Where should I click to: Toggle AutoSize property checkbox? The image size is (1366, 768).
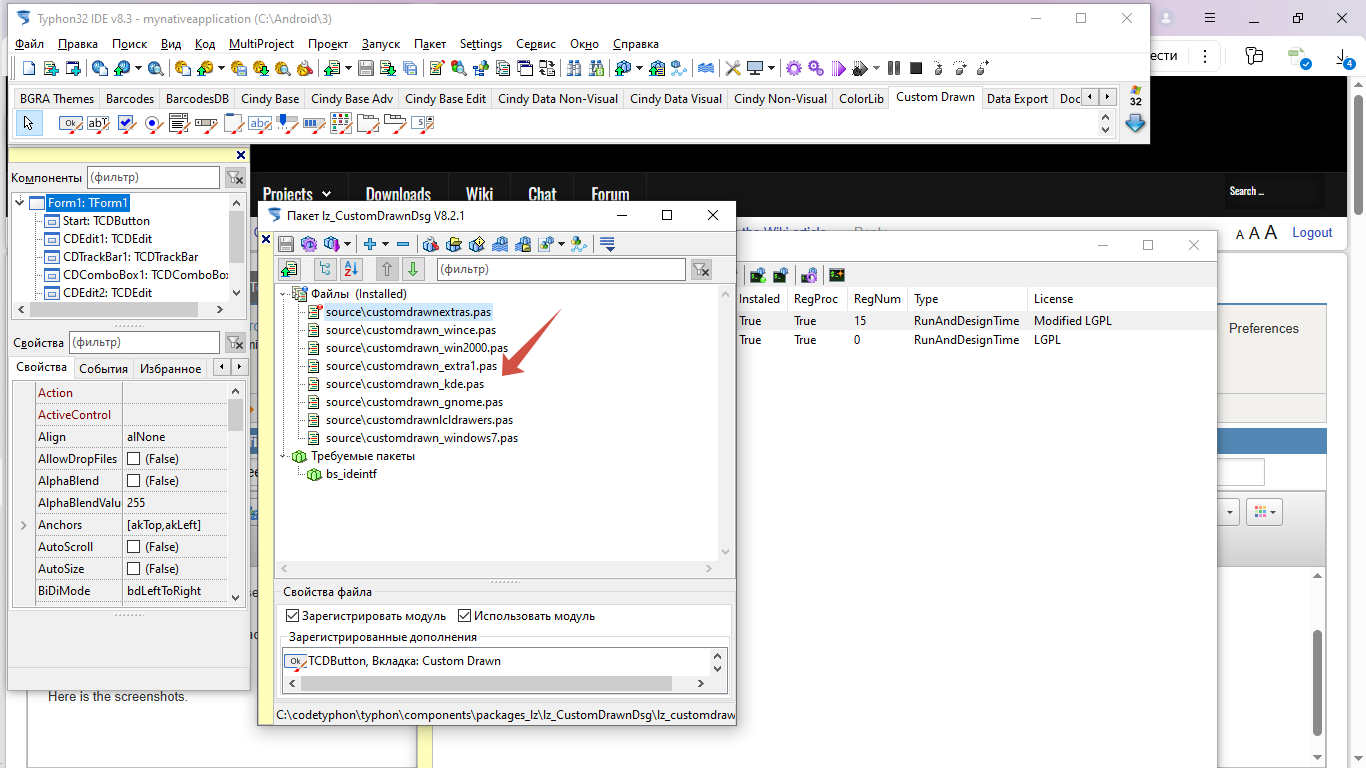[133, 569]
